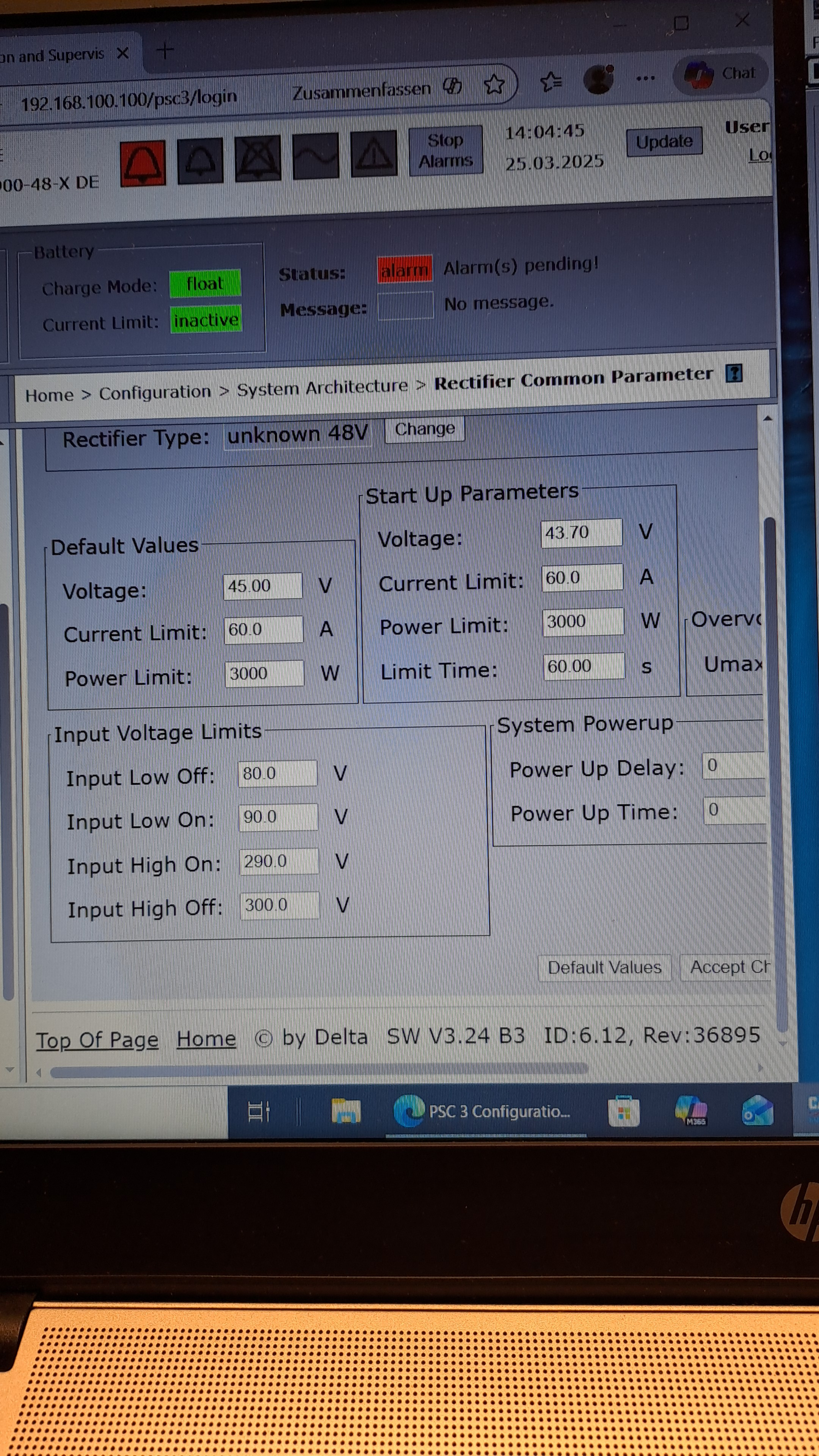Click Start Up Voltage input field
819x1456 pixels.
[x=581, y=532]
